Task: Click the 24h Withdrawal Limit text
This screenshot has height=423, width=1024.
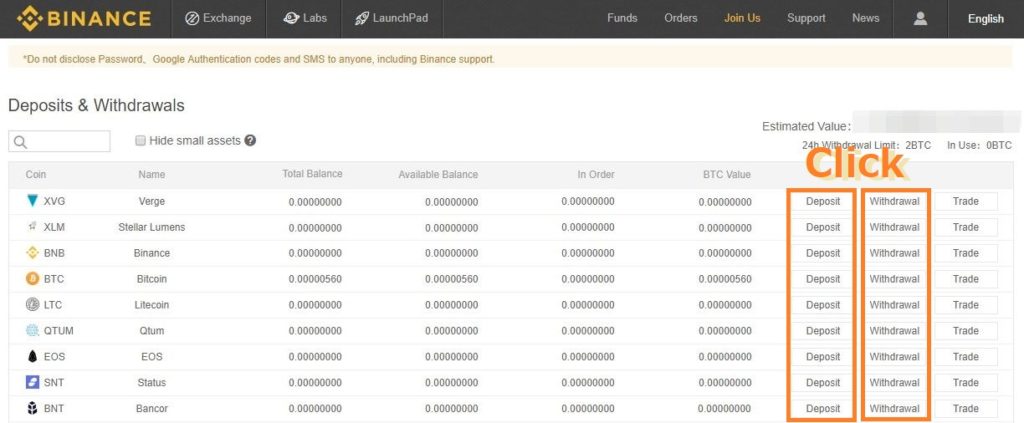Action: 867,145
